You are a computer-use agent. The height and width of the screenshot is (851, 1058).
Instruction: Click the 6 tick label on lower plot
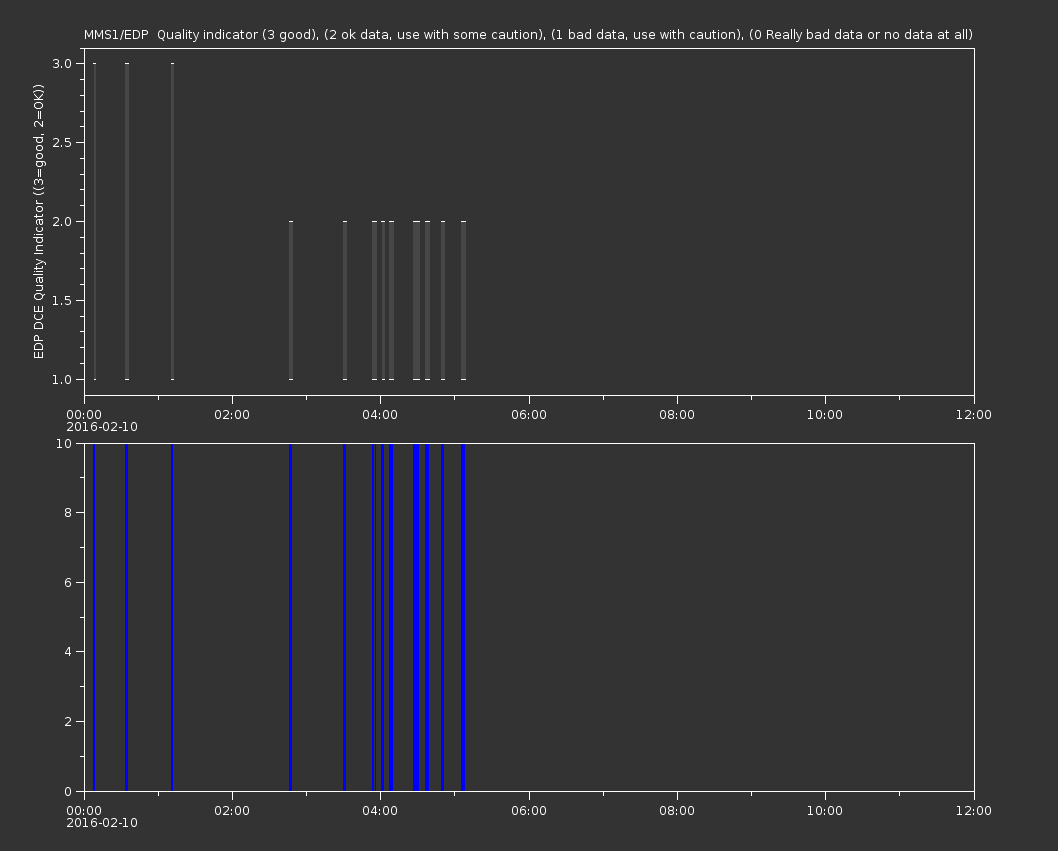point(68,582)
